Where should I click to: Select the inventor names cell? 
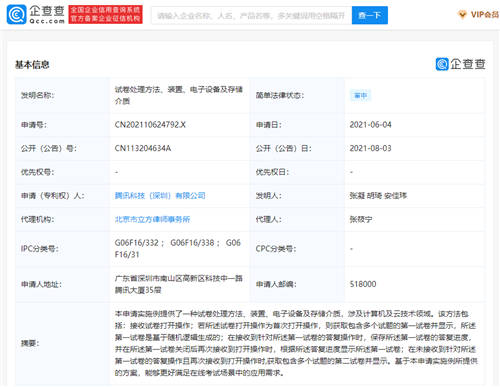point(378,196)
